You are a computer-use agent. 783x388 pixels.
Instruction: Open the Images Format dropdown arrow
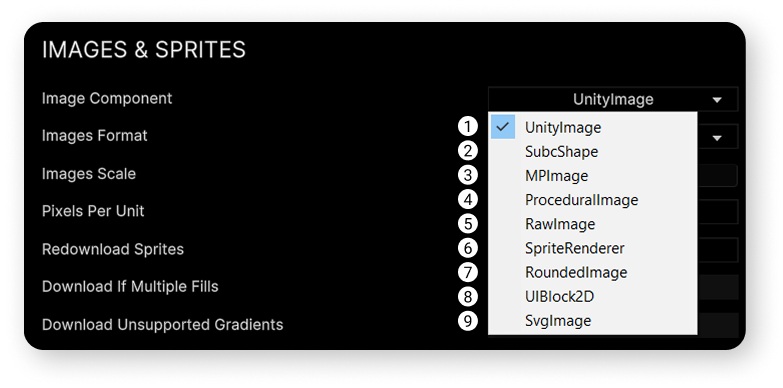click(717, 138)
